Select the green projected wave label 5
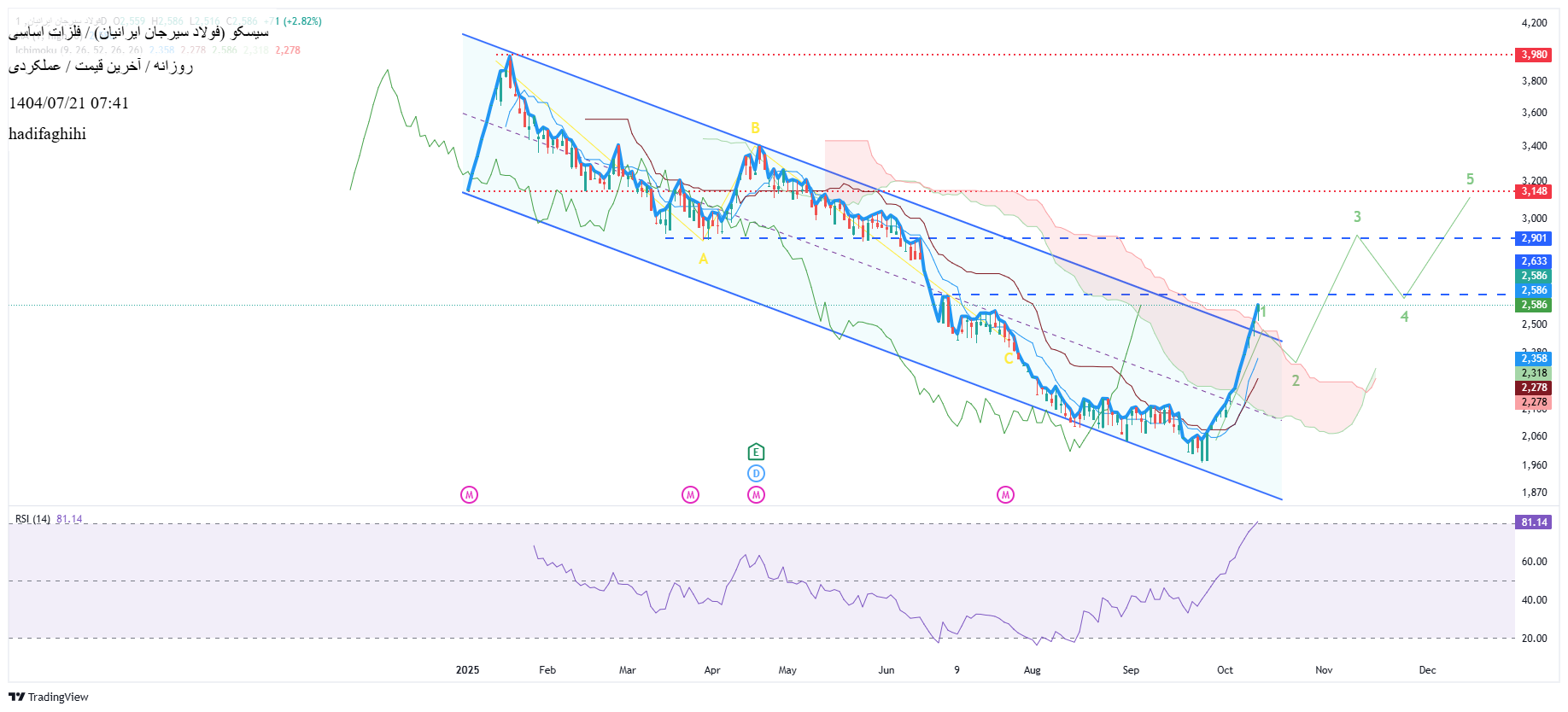Screen dimensions: 1568x712 tap(1470, 179)
